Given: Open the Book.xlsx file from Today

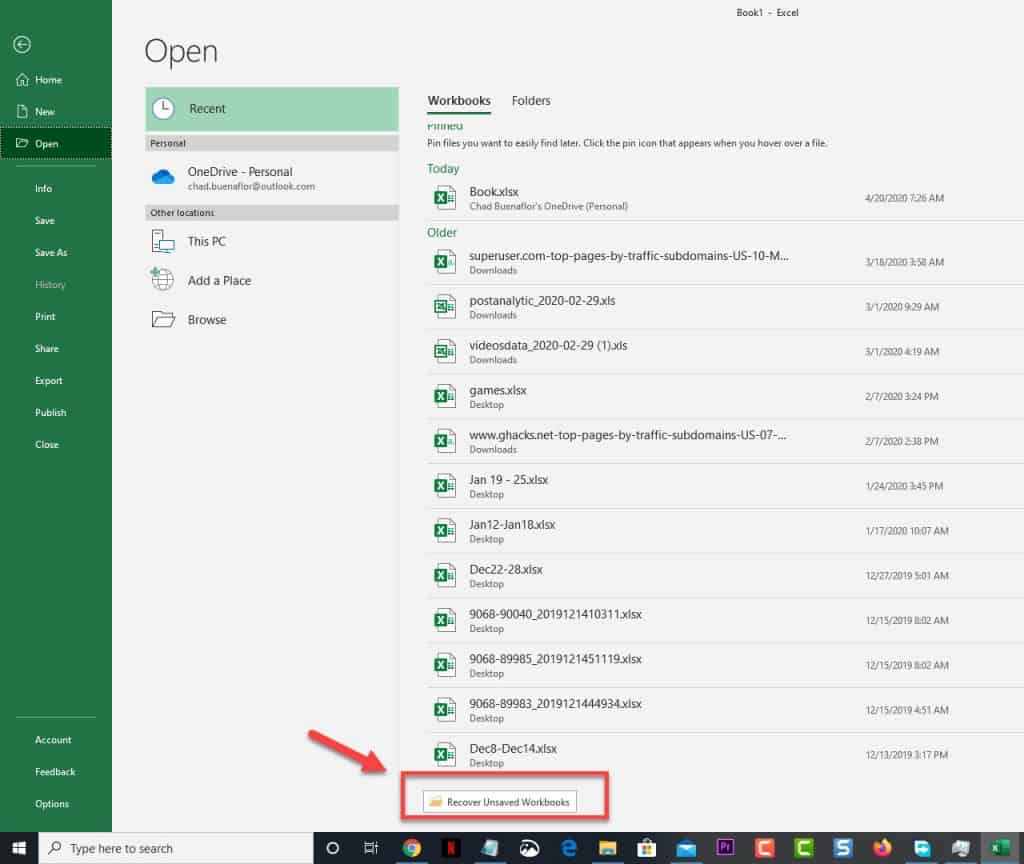Looking at the screenshot, I should pos(494,192).
